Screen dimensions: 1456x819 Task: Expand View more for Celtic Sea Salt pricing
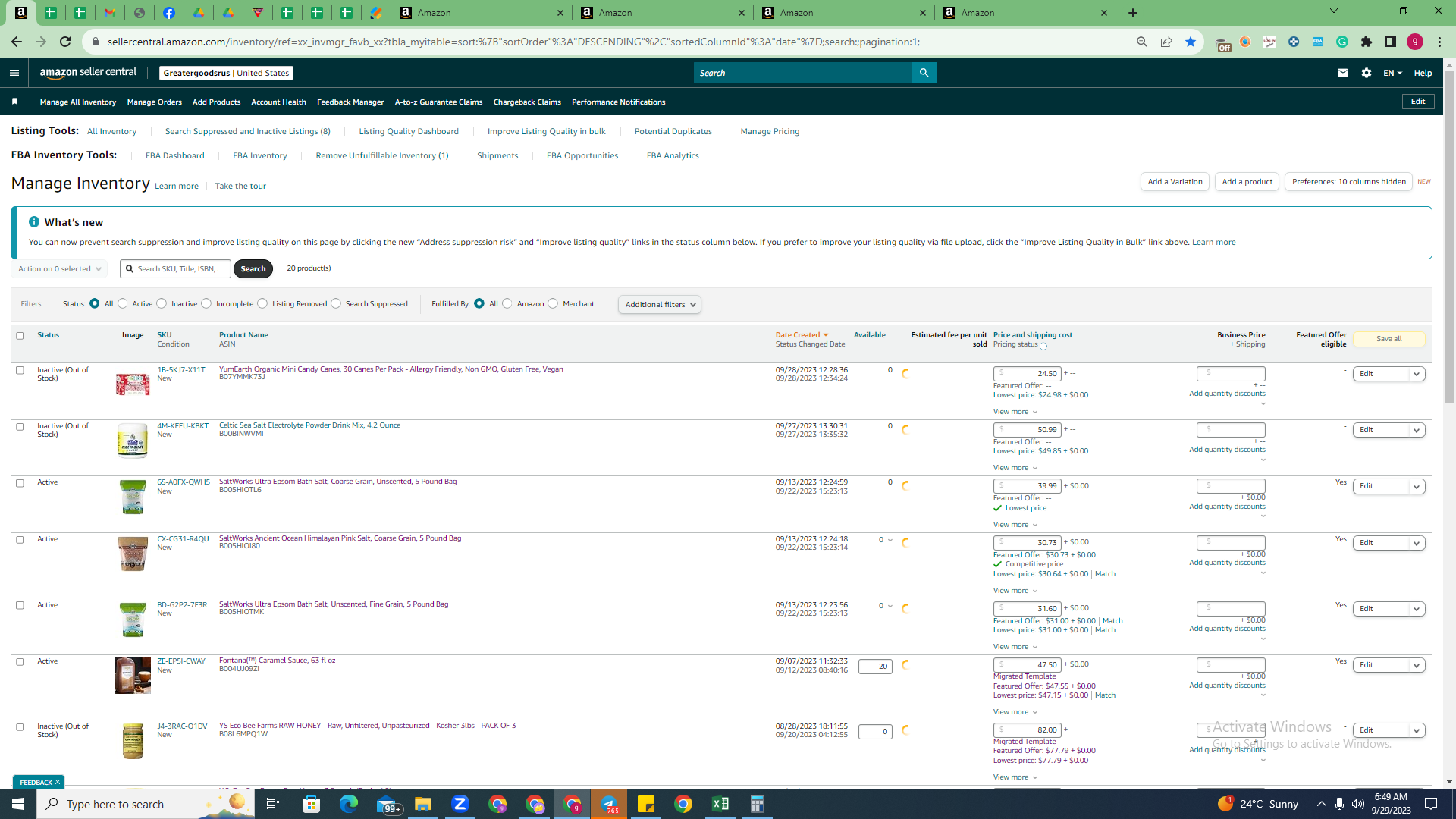1015,468
